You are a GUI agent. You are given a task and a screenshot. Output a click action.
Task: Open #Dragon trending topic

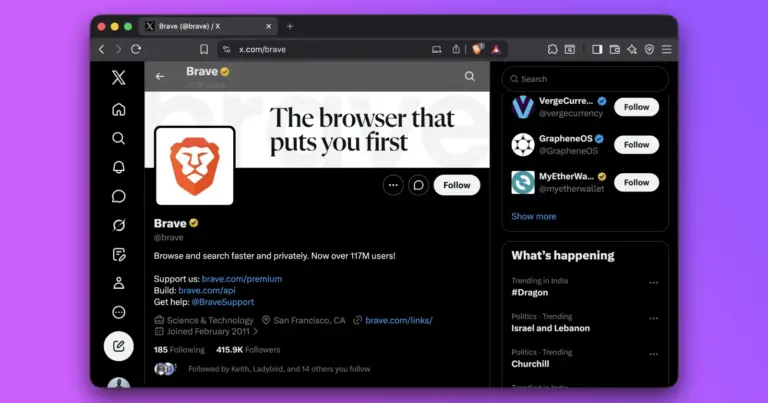(x=530, y=292)
